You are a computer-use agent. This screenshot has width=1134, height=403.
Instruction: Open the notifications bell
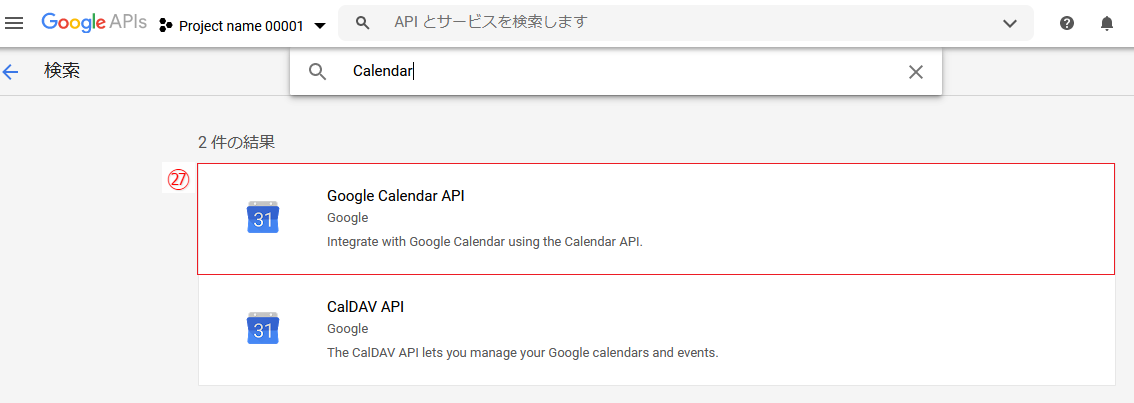point(1107,23)
